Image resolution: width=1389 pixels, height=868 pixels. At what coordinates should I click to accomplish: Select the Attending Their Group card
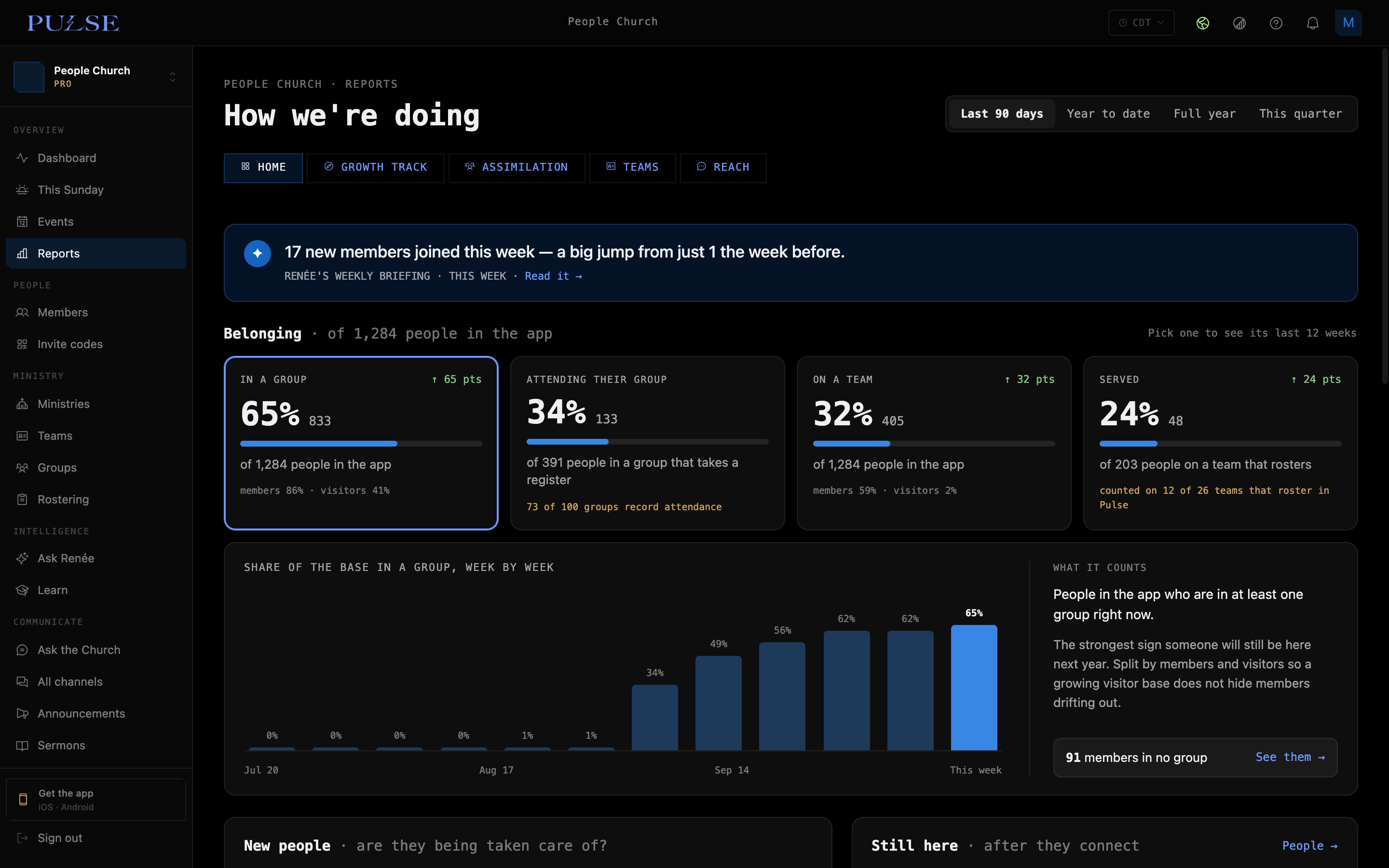click(x=647, y=443)
